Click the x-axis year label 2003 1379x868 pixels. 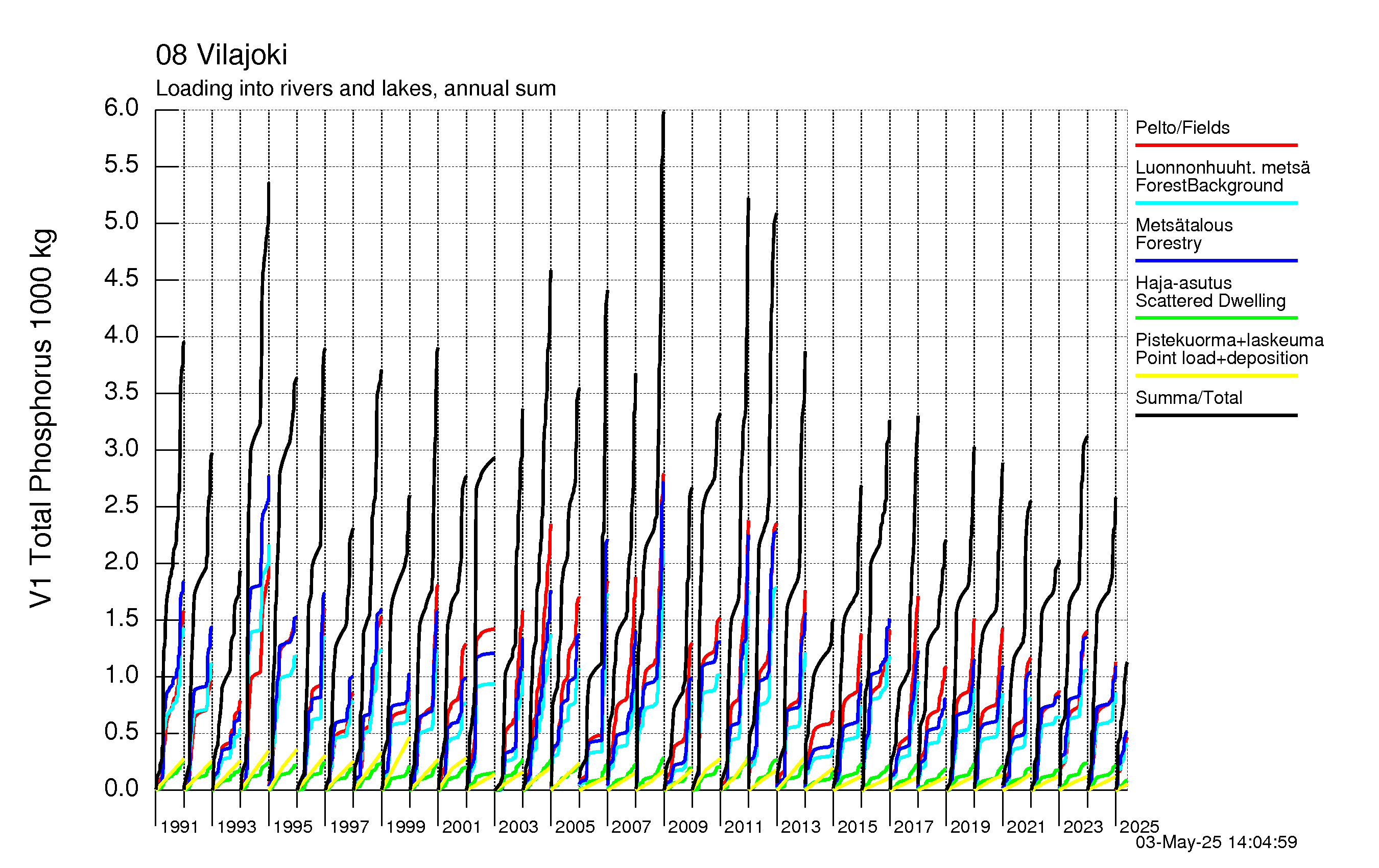(x=518, y=827)
